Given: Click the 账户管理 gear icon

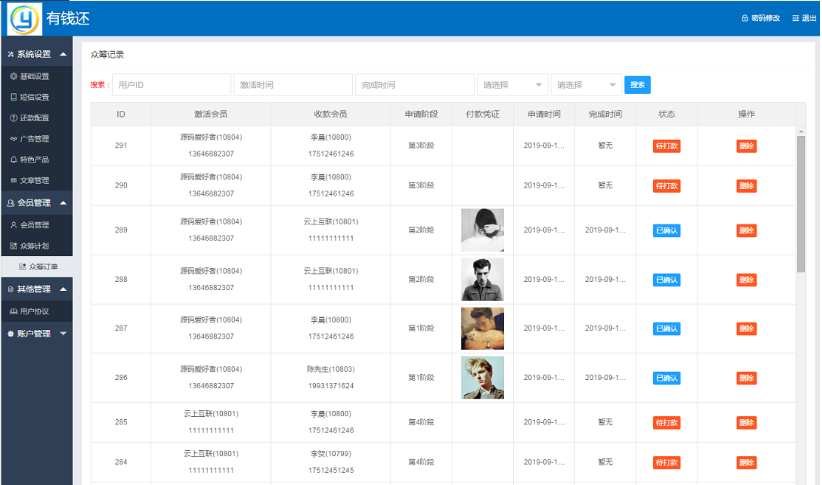Looking at the screenshot, I should coord(10,333).
